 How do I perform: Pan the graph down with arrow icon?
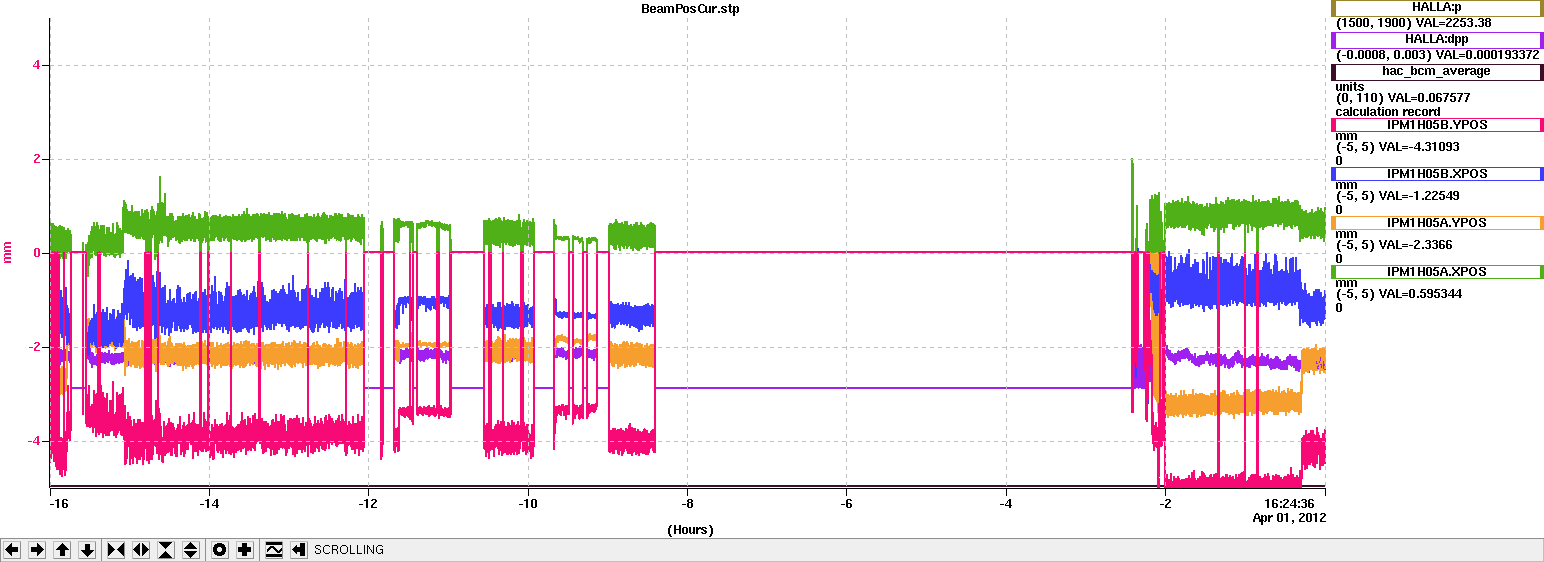[x=87, y=550]
